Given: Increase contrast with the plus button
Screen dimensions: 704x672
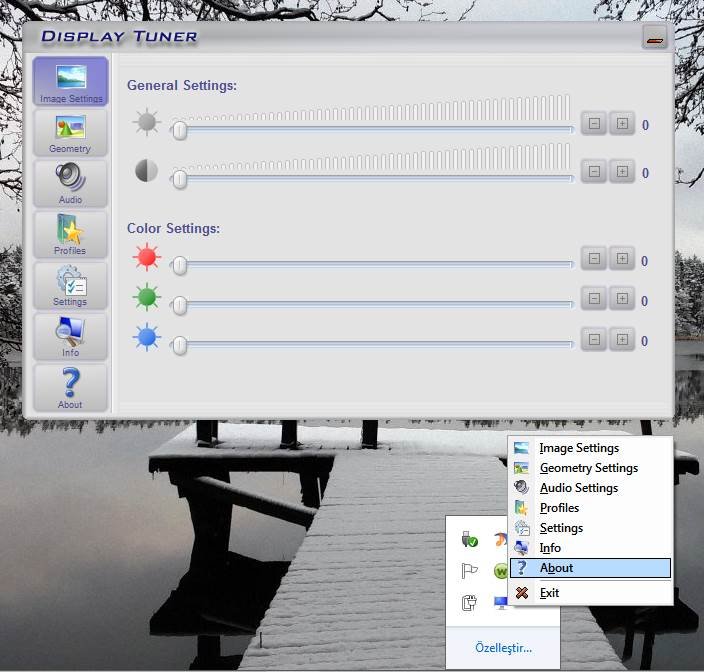Looking at the screenshot, I should coord(622,171).
